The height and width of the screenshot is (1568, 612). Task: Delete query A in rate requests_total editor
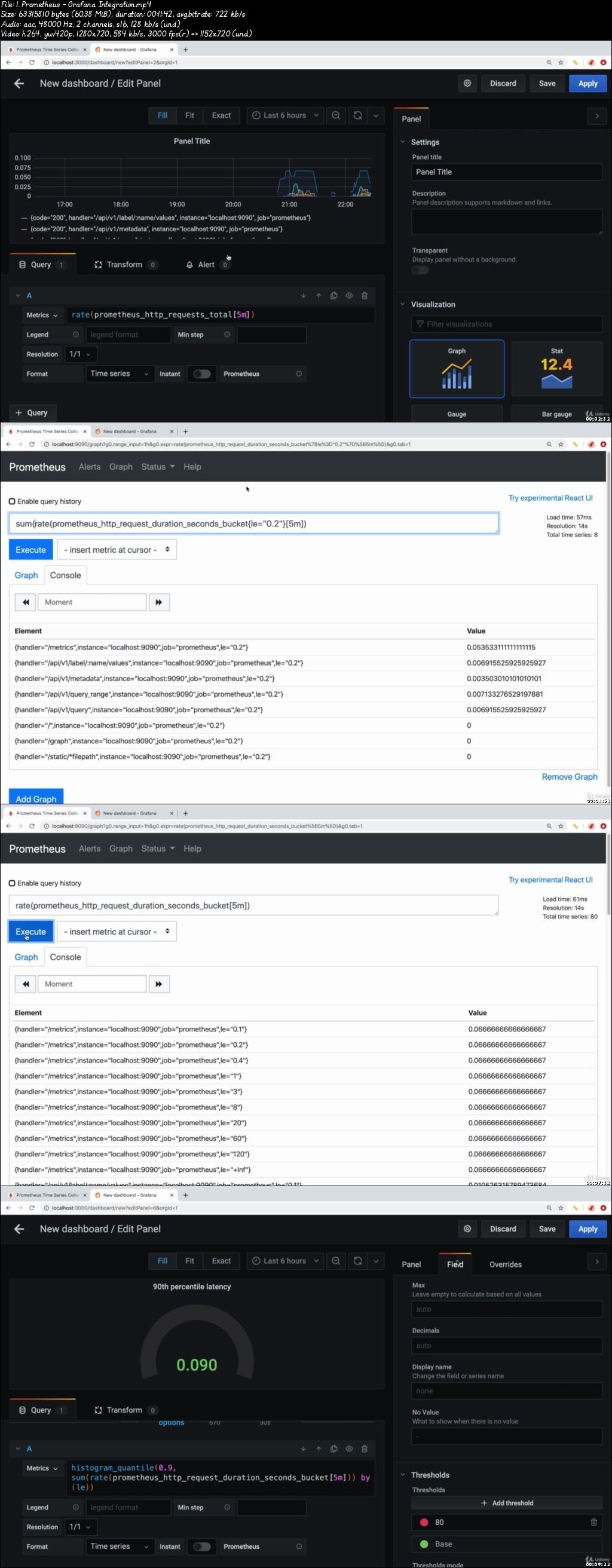(364, 296)
